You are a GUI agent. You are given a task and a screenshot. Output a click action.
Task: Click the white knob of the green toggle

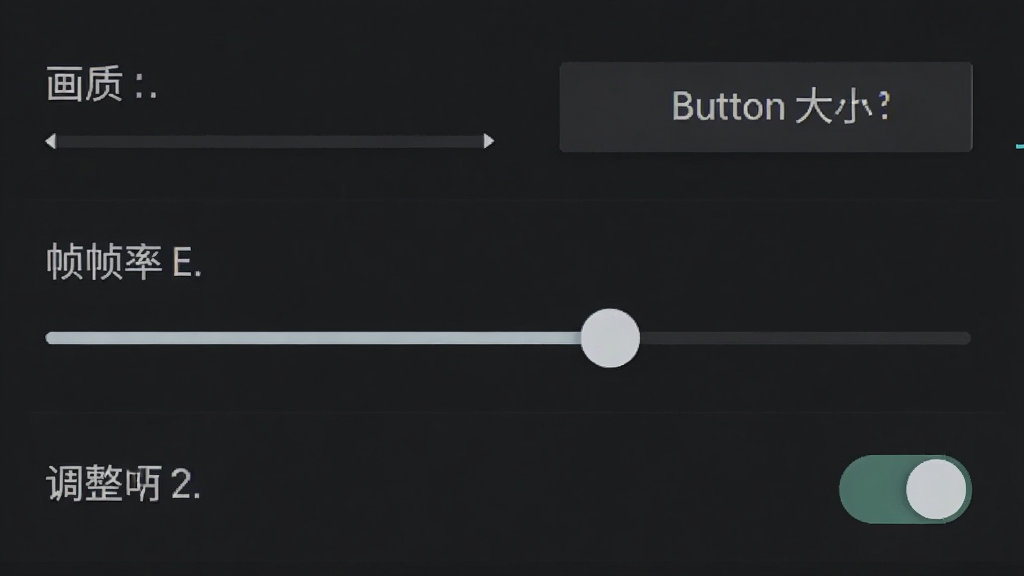(936, 489)
